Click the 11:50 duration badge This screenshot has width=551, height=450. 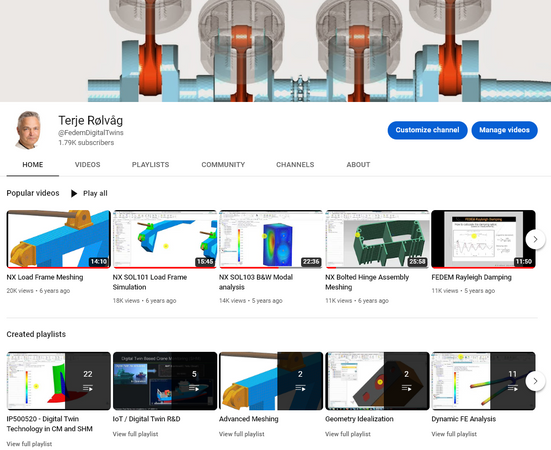524,261
